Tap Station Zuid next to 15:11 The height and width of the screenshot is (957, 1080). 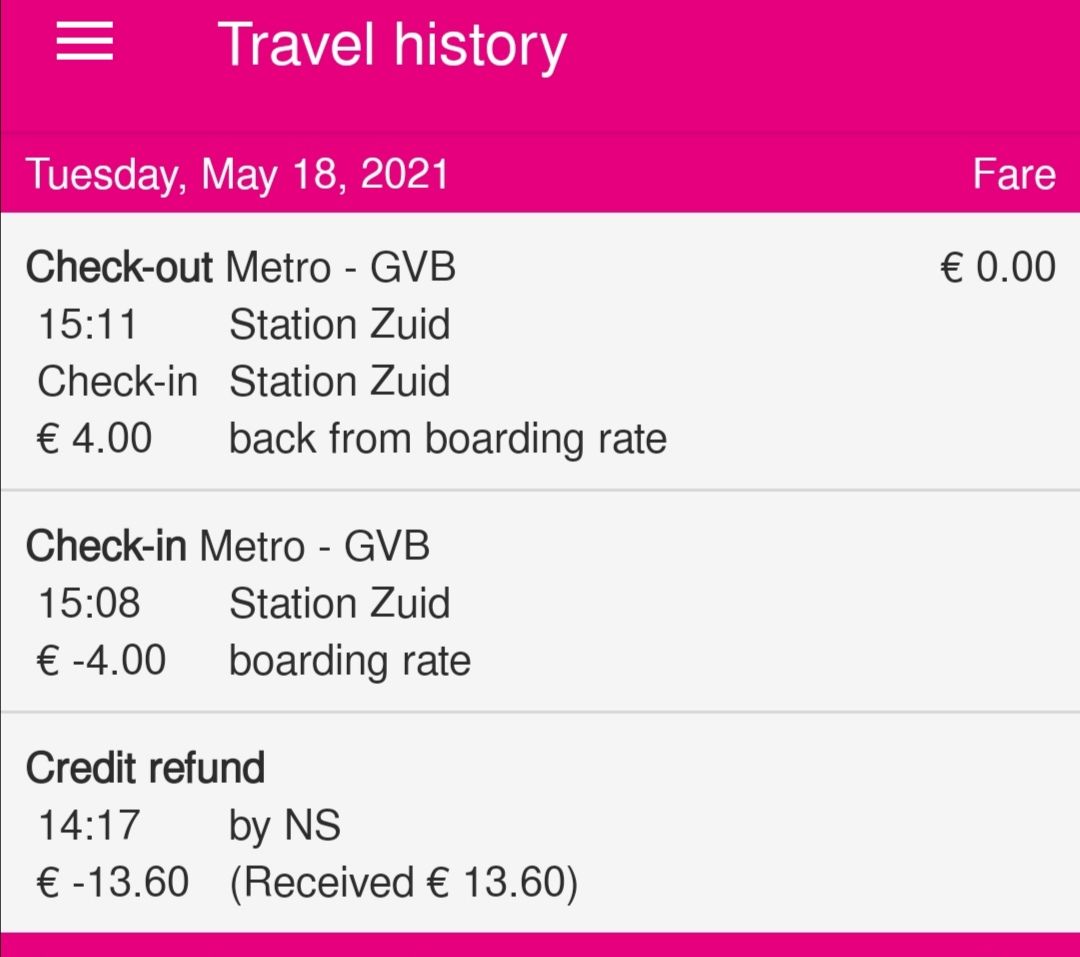tap(340, 324)
